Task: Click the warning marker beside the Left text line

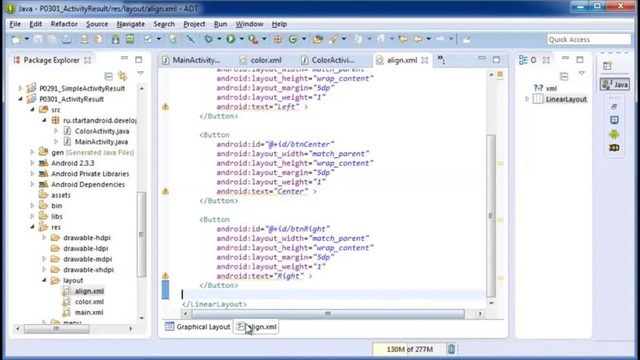Action: pos(165,107)
